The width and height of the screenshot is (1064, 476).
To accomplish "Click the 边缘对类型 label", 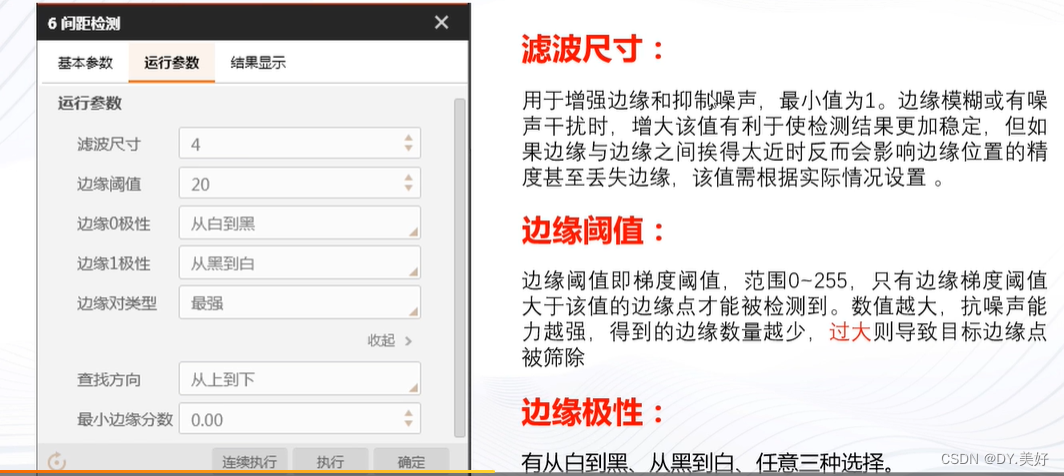I will point(117,303).
